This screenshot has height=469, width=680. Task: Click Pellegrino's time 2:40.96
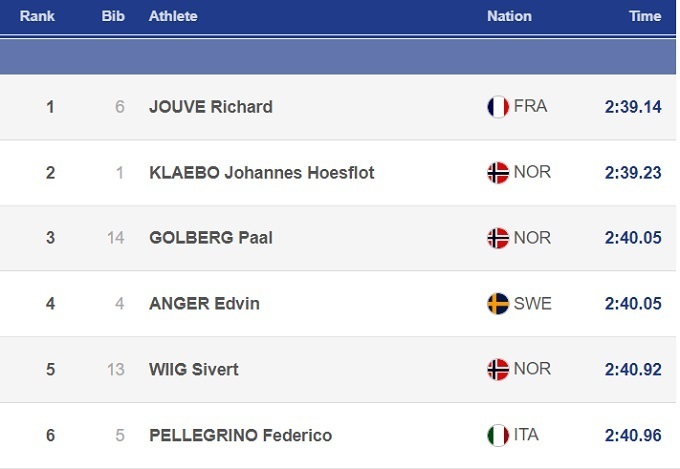pos(633,435)
